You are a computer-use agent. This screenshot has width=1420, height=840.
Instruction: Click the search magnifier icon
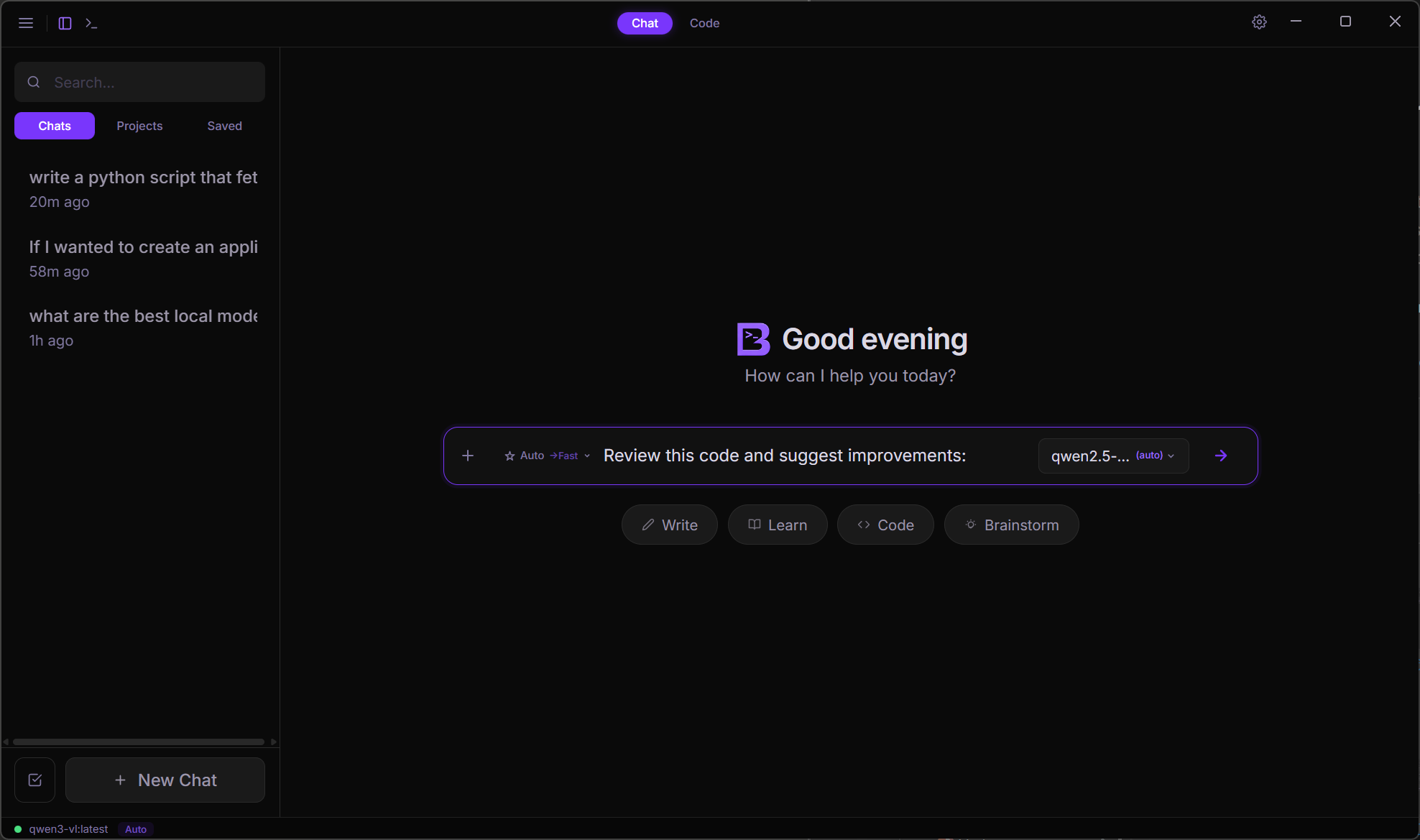[x=34, y=82]
